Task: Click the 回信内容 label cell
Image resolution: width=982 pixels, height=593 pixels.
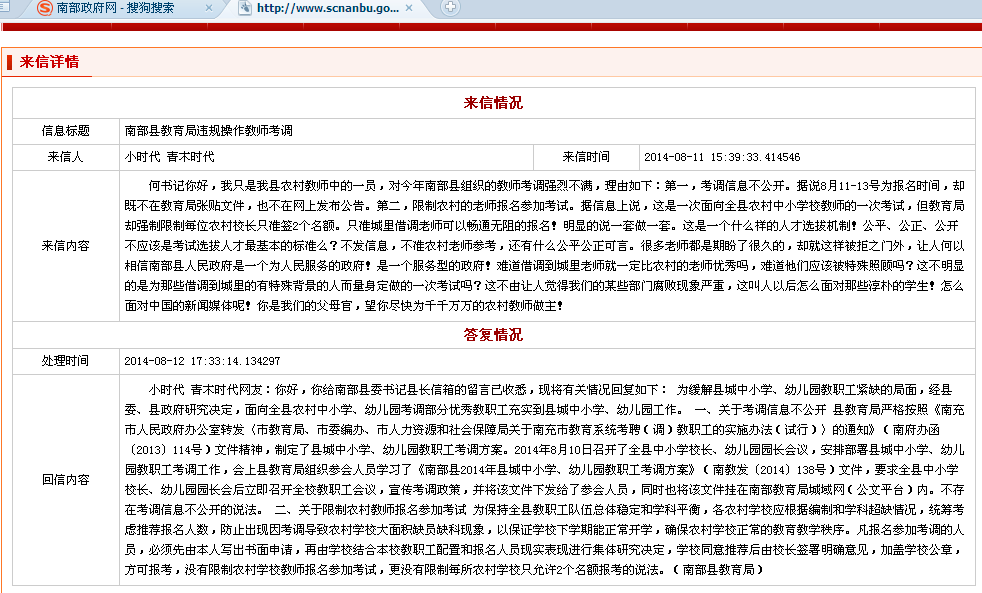Action: 65,479
